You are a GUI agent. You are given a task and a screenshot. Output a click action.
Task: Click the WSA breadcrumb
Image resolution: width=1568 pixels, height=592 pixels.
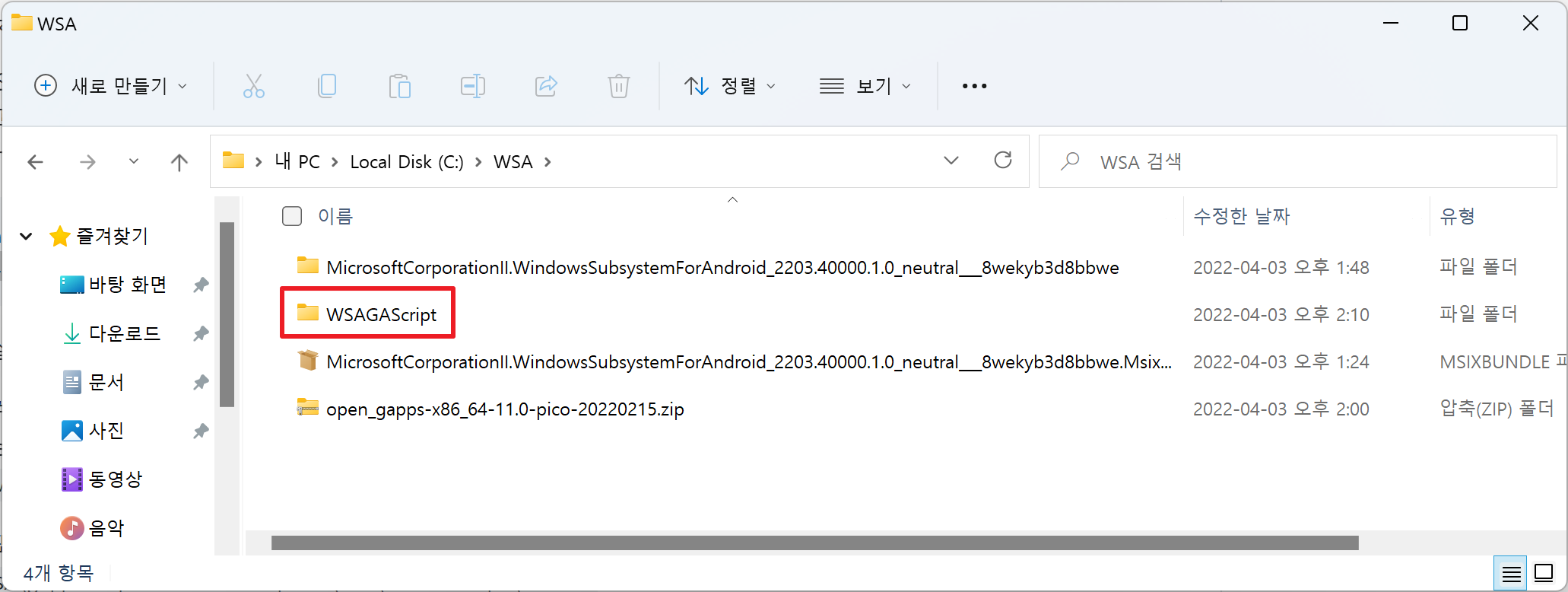(x=513, y=162)
